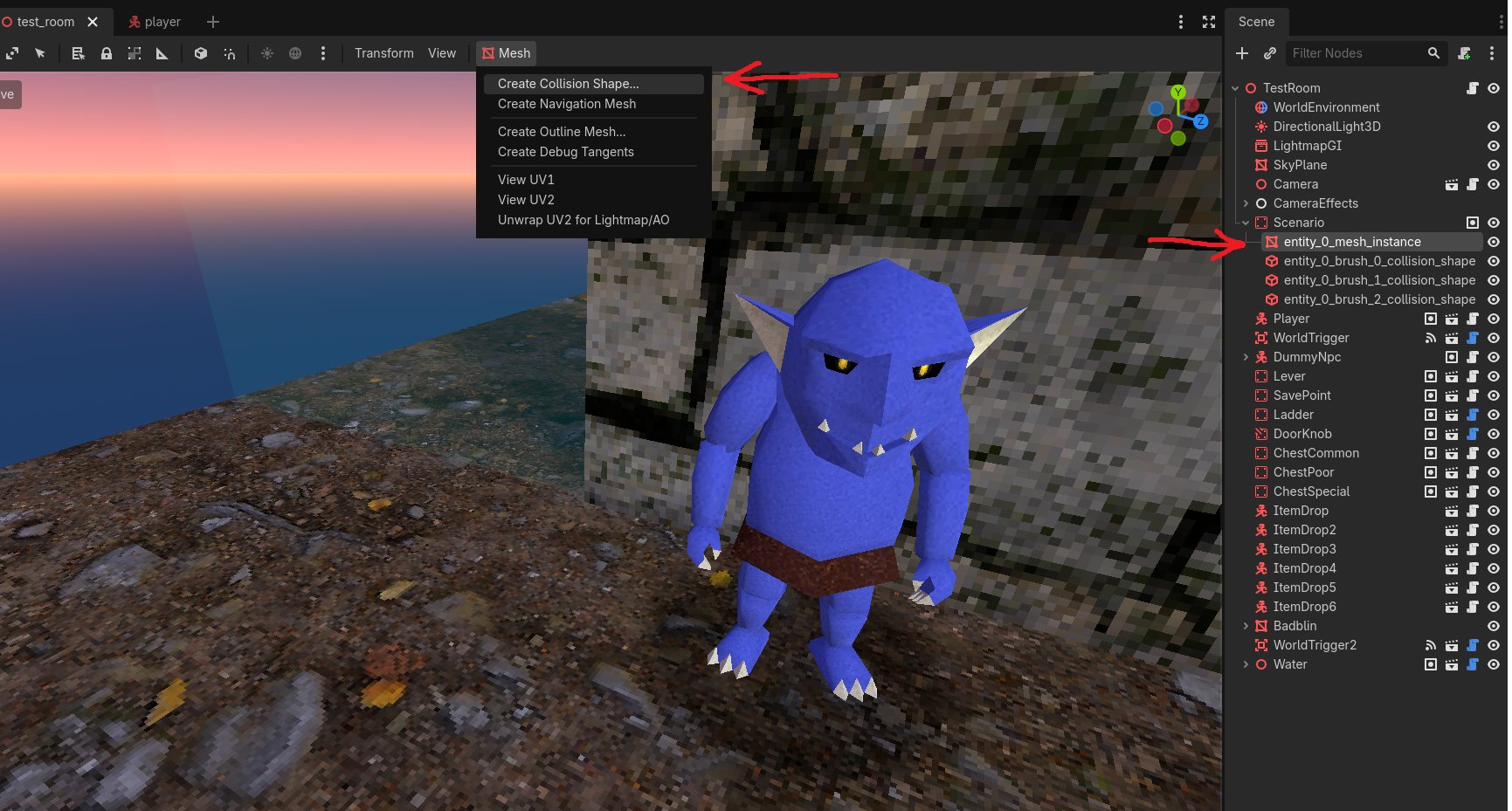
Task: Toggle the snap tool icon in toolbar
Action: coord(230,53)
